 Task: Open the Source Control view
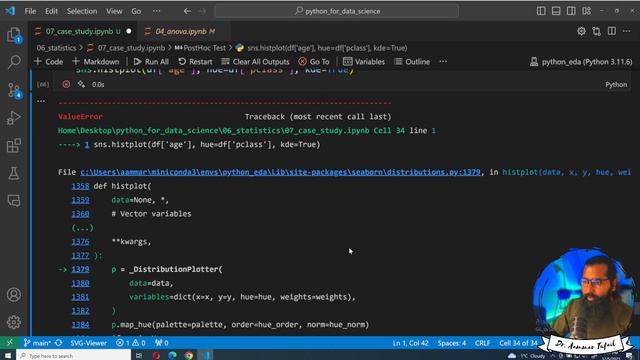click(14, 90)
